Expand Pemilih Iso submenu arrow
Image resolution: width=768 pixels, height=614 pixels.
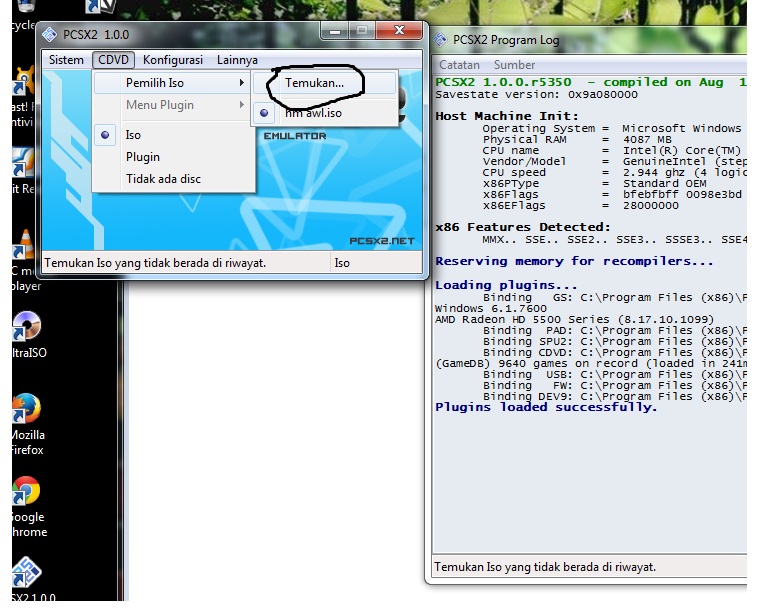[241, 83]
